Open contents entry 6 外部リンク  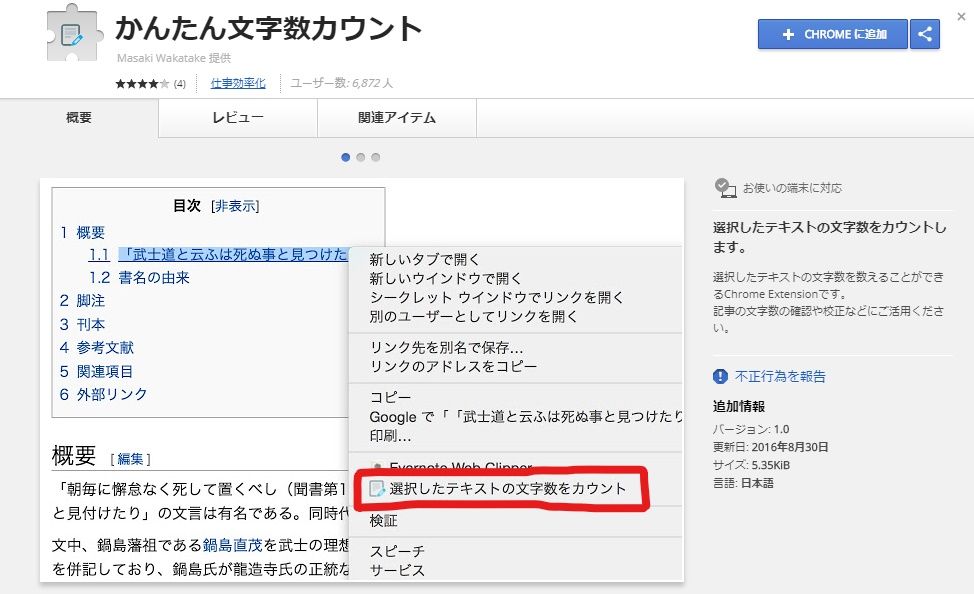[x=104, y=395]
